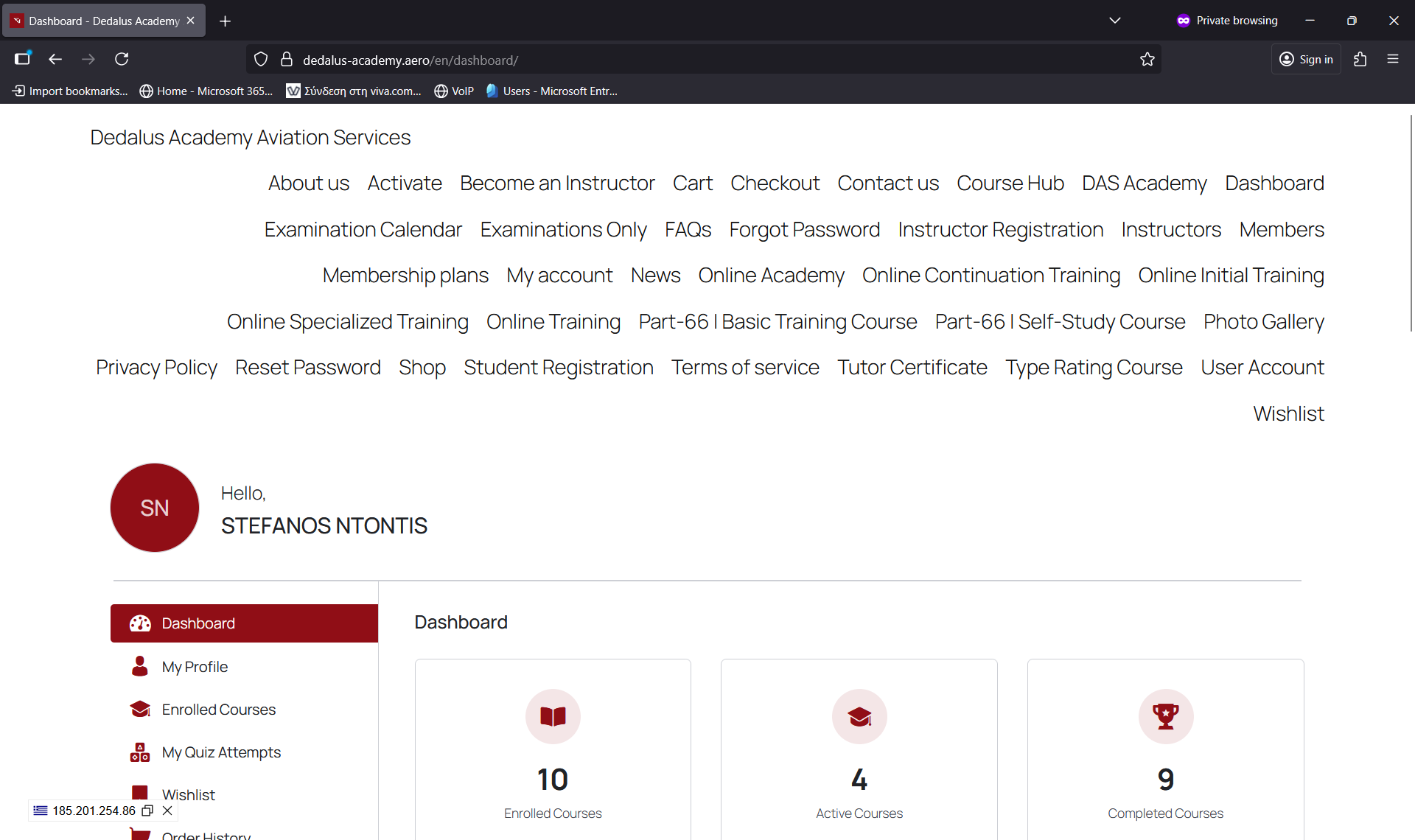The width and height of the screenshot is (1415, 840).
Task: Close the IP address overlay
Action: click(x=167, y=811)
